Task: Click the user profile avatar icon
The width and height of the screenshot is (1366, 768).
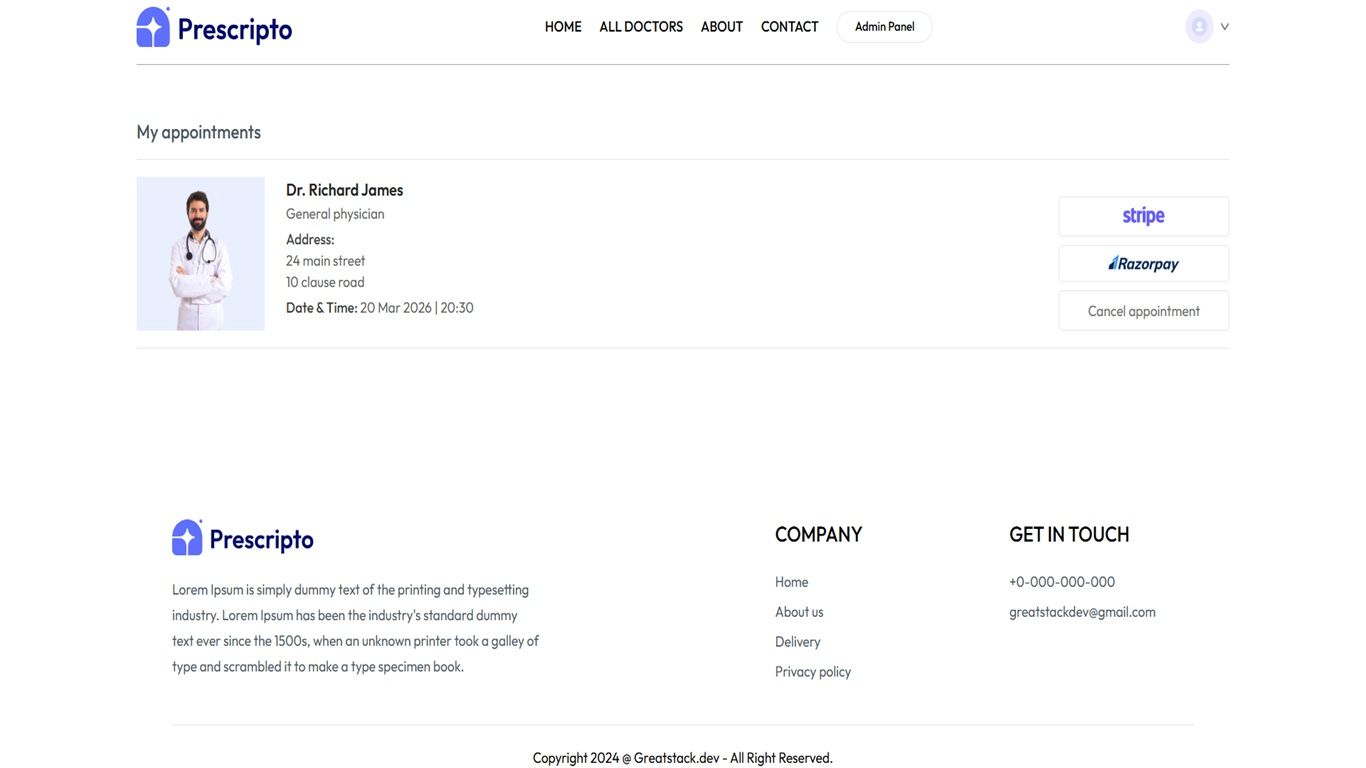Action: (x=1198, y=27)
